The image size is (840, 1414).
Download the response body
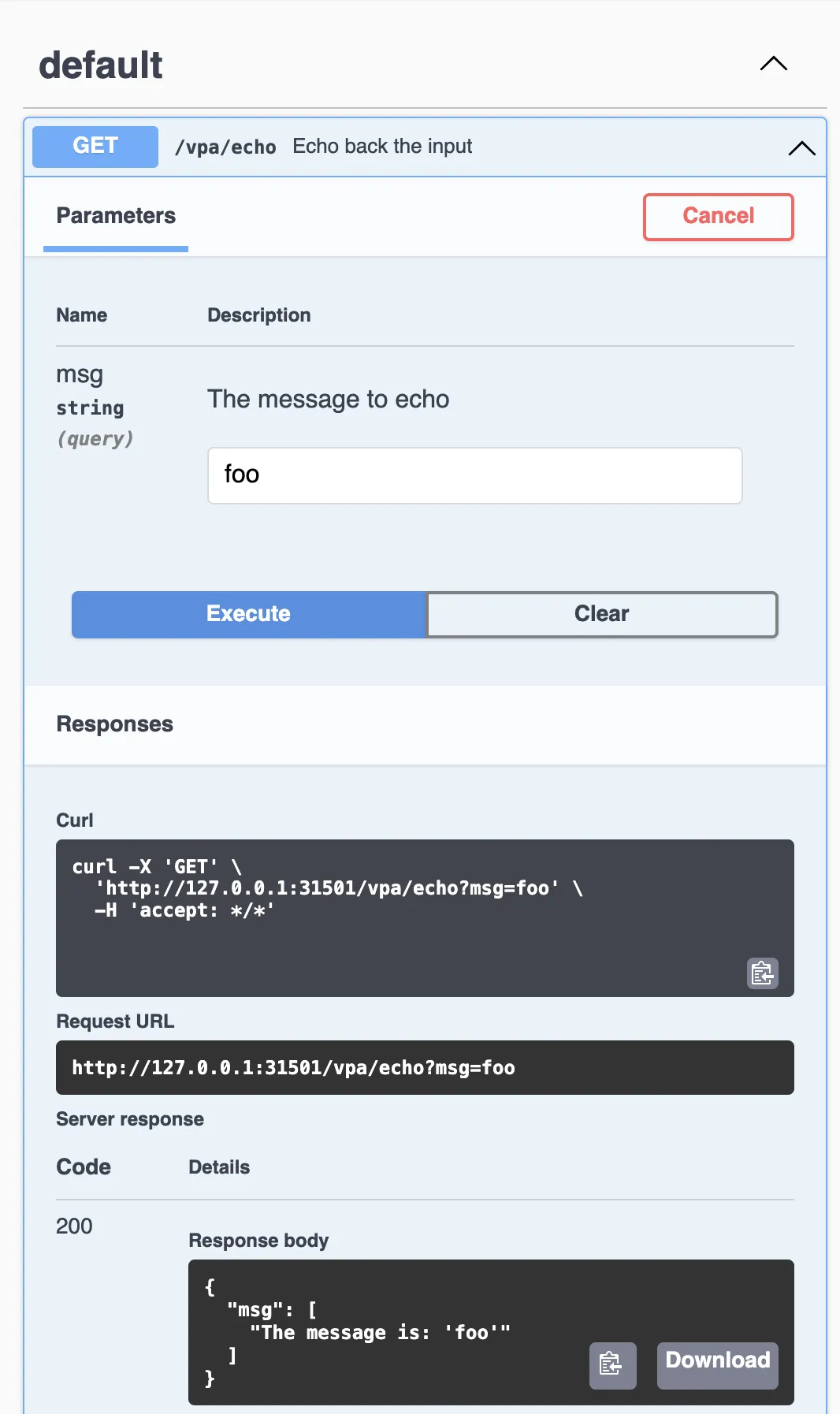click(x=718, y=1365)
